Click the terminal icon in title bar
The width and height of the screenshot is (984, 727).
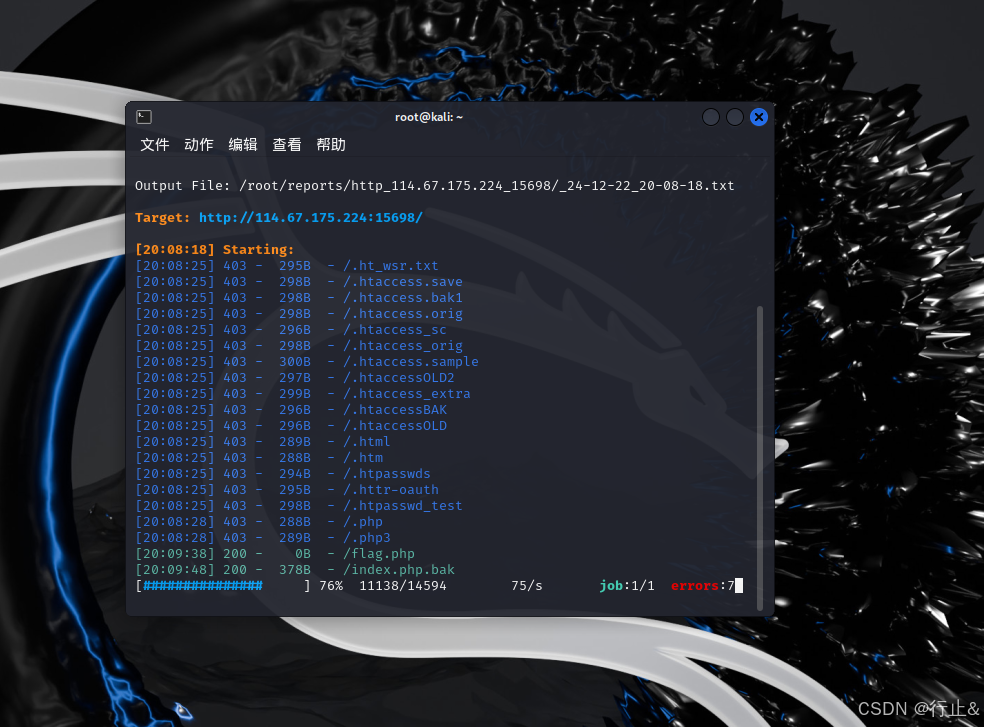144,117
